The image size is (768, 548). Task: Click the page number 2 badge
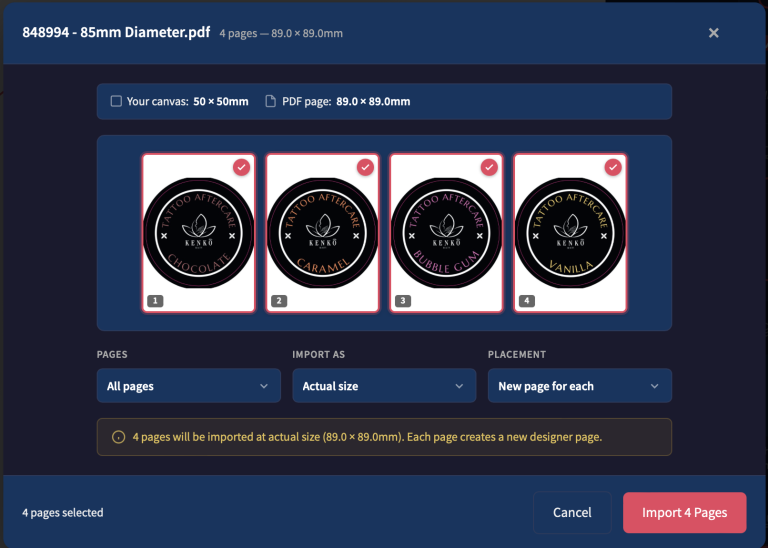(278, 300)
